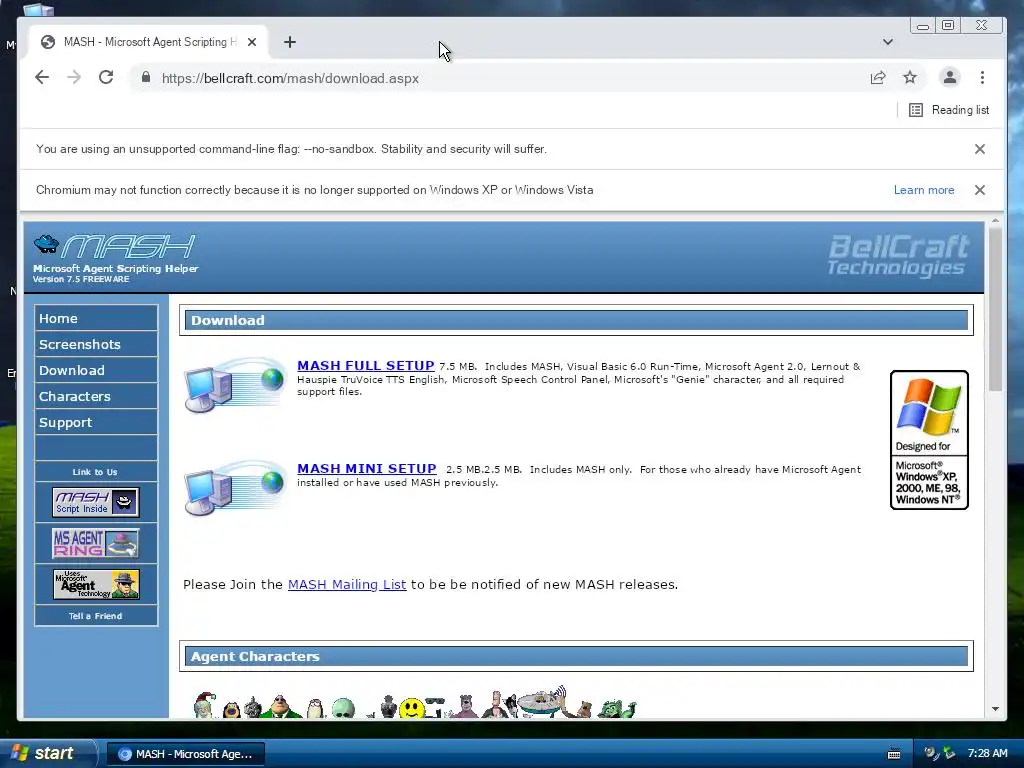Open a new browser tab

pos(290,42)
